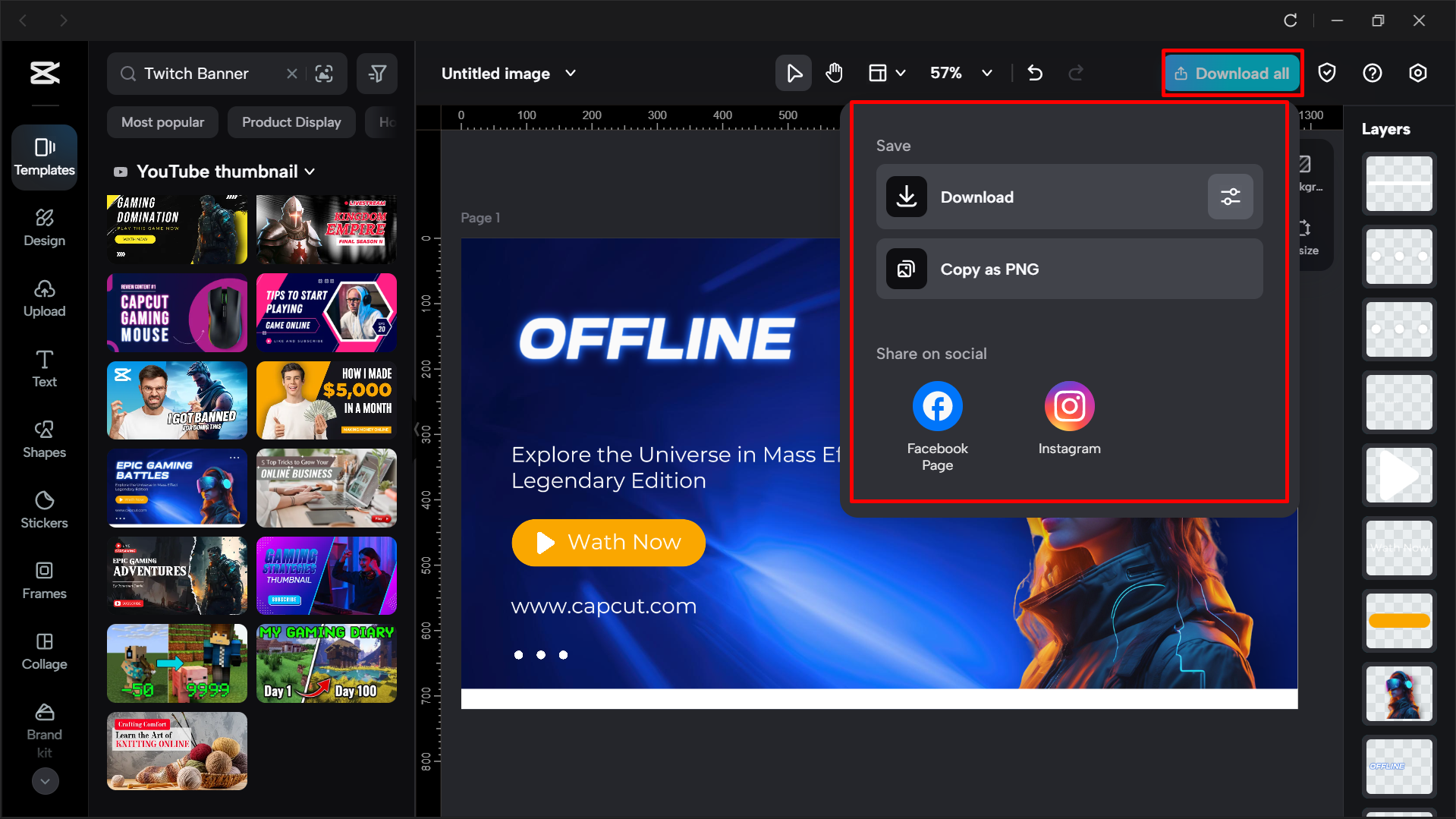Select the hand pan tool
The image size is (1456, 819).
833,73
